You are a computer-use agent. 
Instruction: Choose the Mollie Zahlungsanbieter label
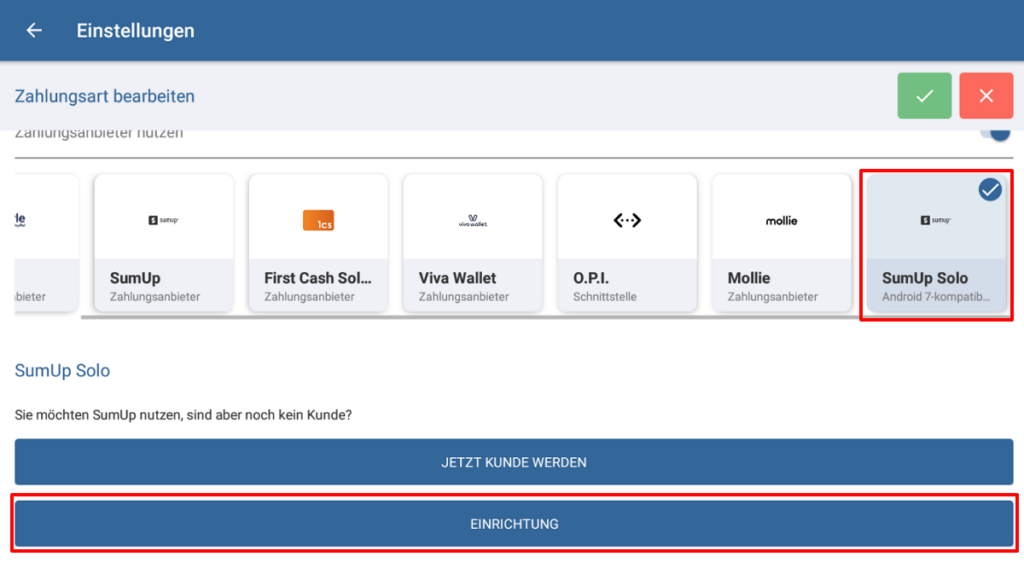click(773, 297)
